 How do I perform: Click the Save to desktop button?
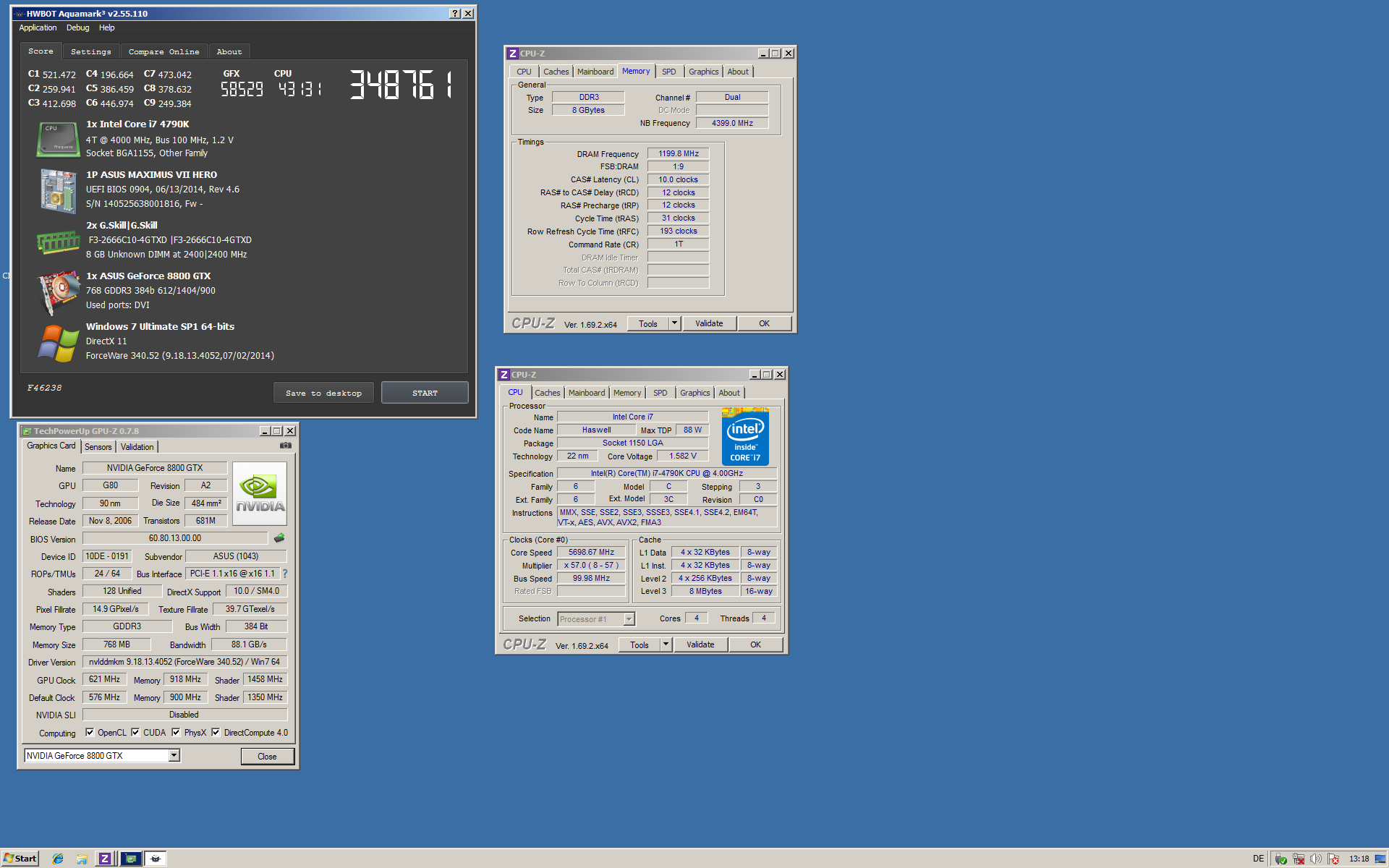(323, 393)
